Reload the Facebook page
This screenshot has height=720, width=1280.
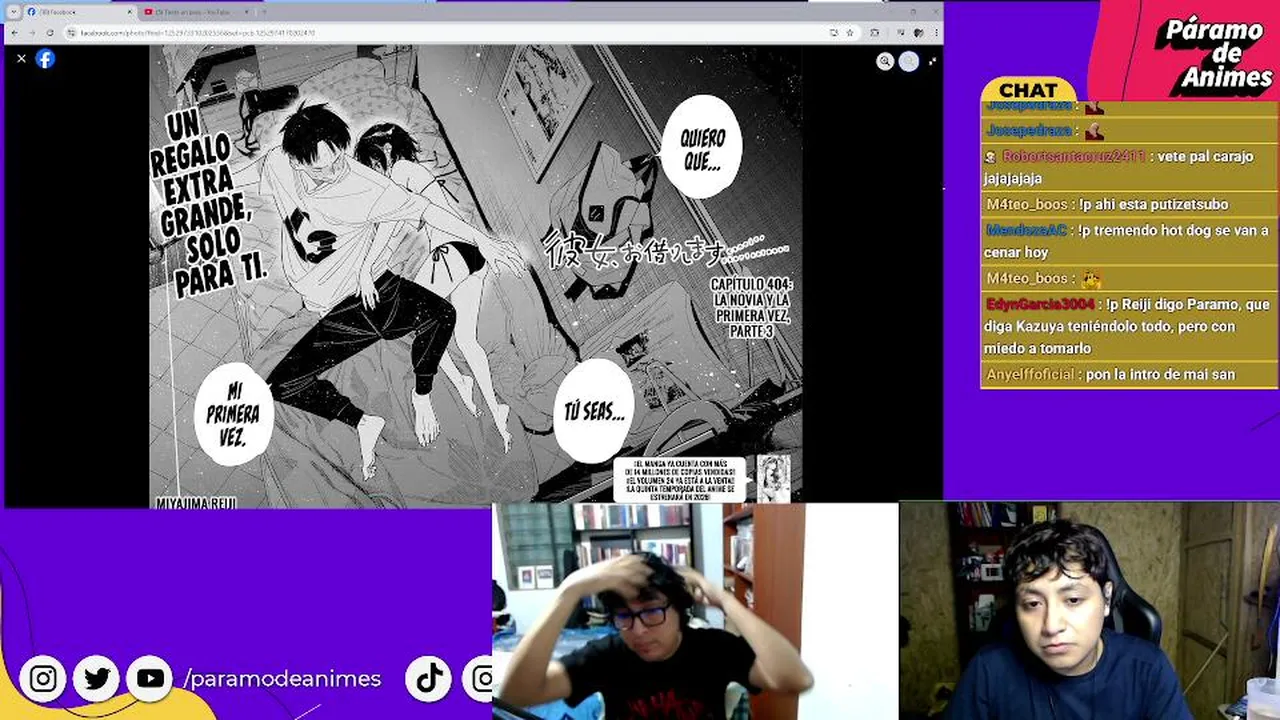[x=50, y=33]
